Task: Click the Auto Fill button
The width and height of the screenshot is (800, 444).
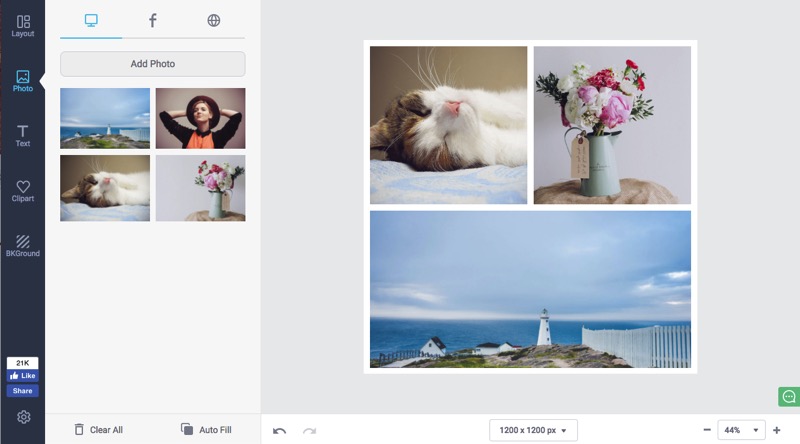Action: [x=206, y=430]
